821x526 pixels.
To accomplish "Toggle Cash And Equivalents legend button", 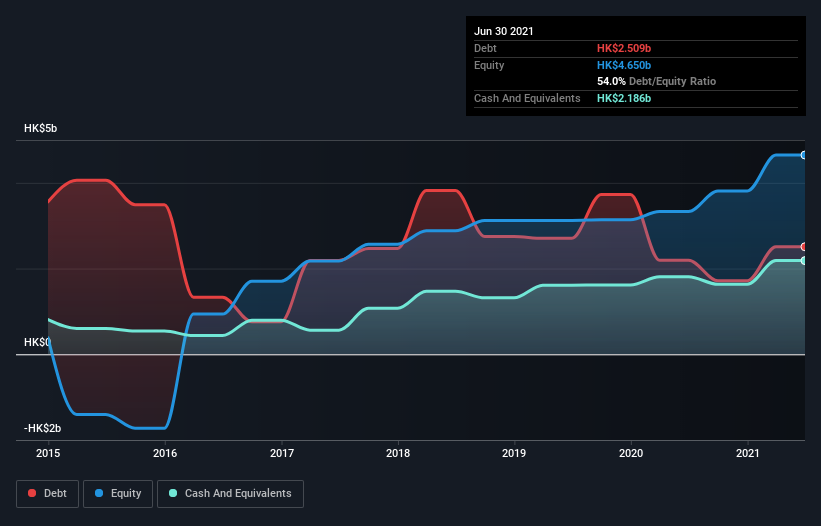I will click(x=230, y=494).
